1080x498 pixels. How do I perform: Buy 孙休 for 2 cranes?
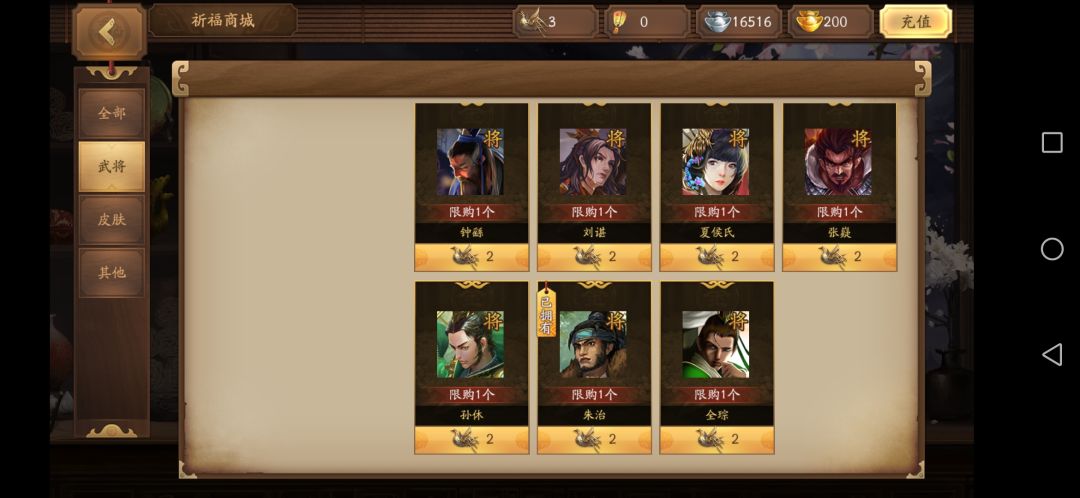pos(472,439)
